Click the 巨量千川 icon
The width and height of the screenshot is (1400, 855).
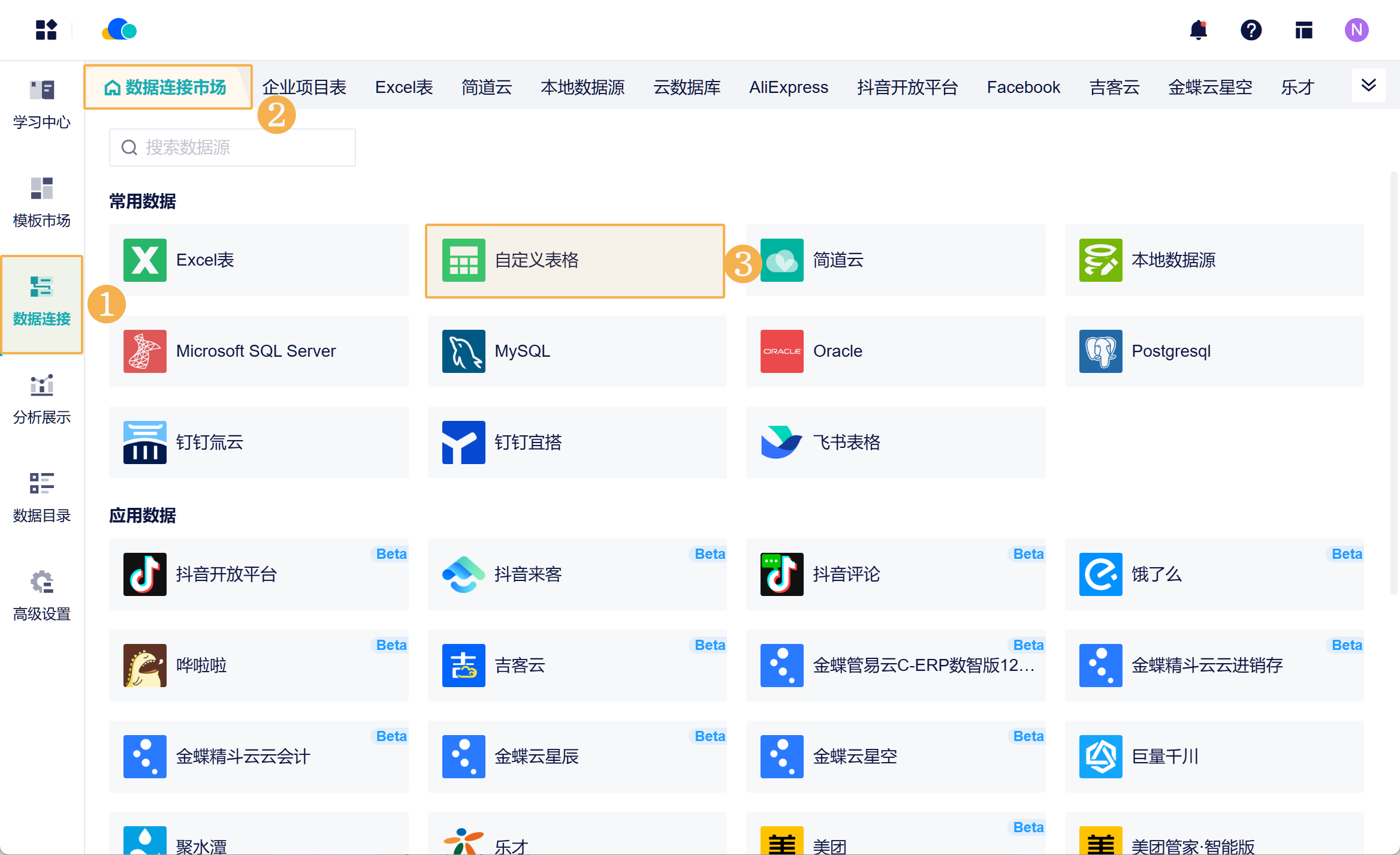tap(1101, 757)
